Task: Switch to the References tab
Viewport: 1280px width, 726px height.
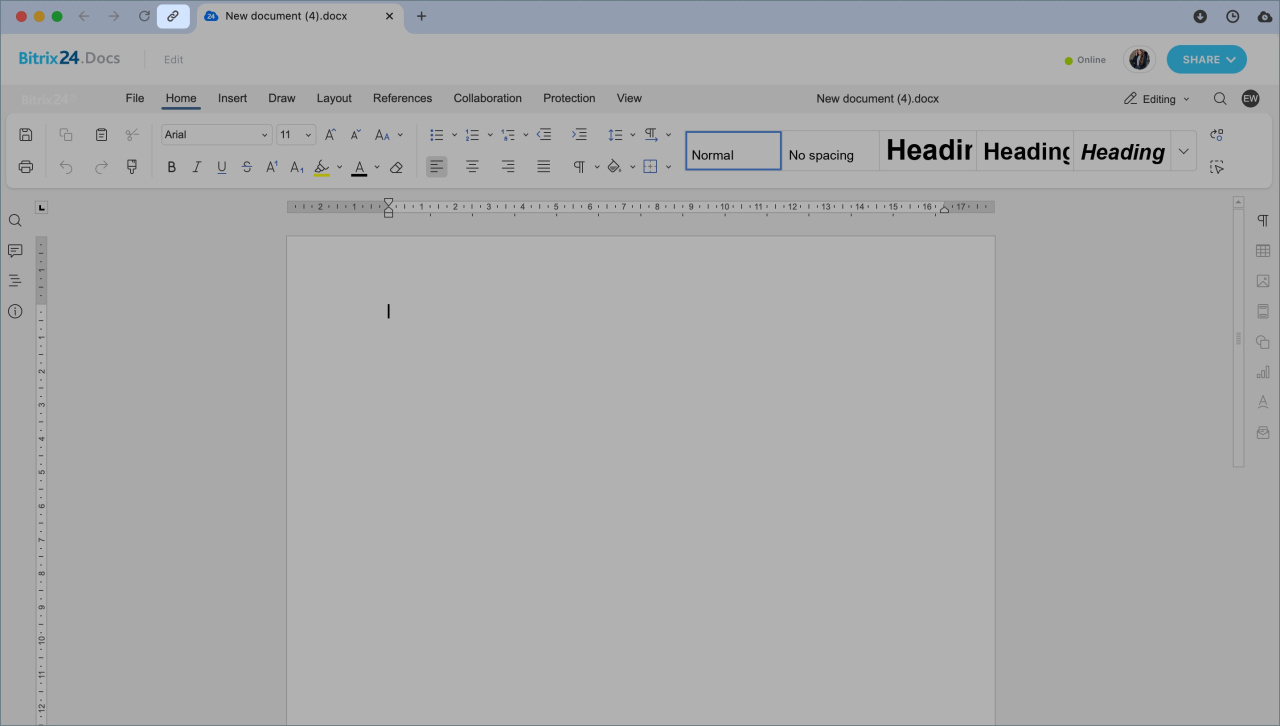Action: click(402, 98)
